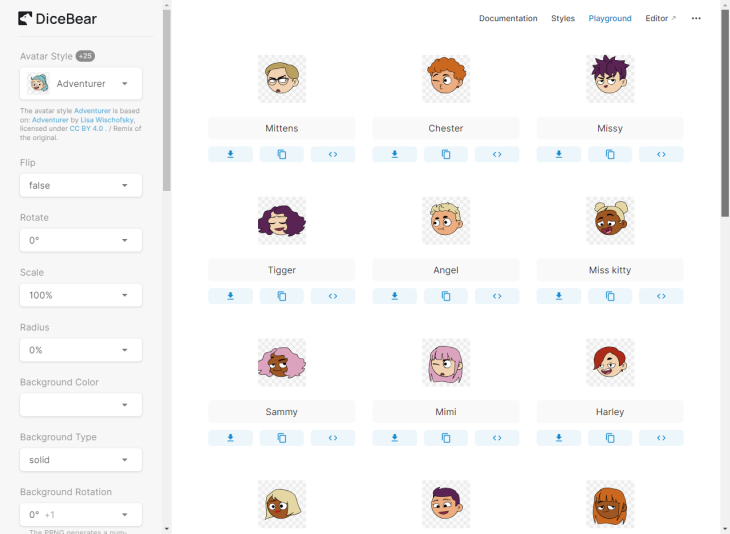Open the Flip dropdown set to false
Screen dimensions: 730x534
(81, 185)
